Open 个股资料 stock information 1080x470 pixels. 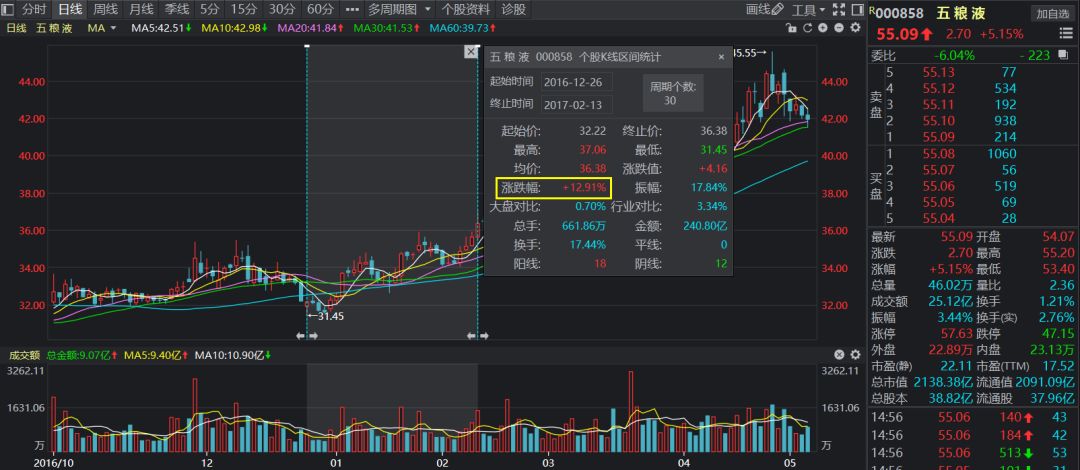pos(466,10)
